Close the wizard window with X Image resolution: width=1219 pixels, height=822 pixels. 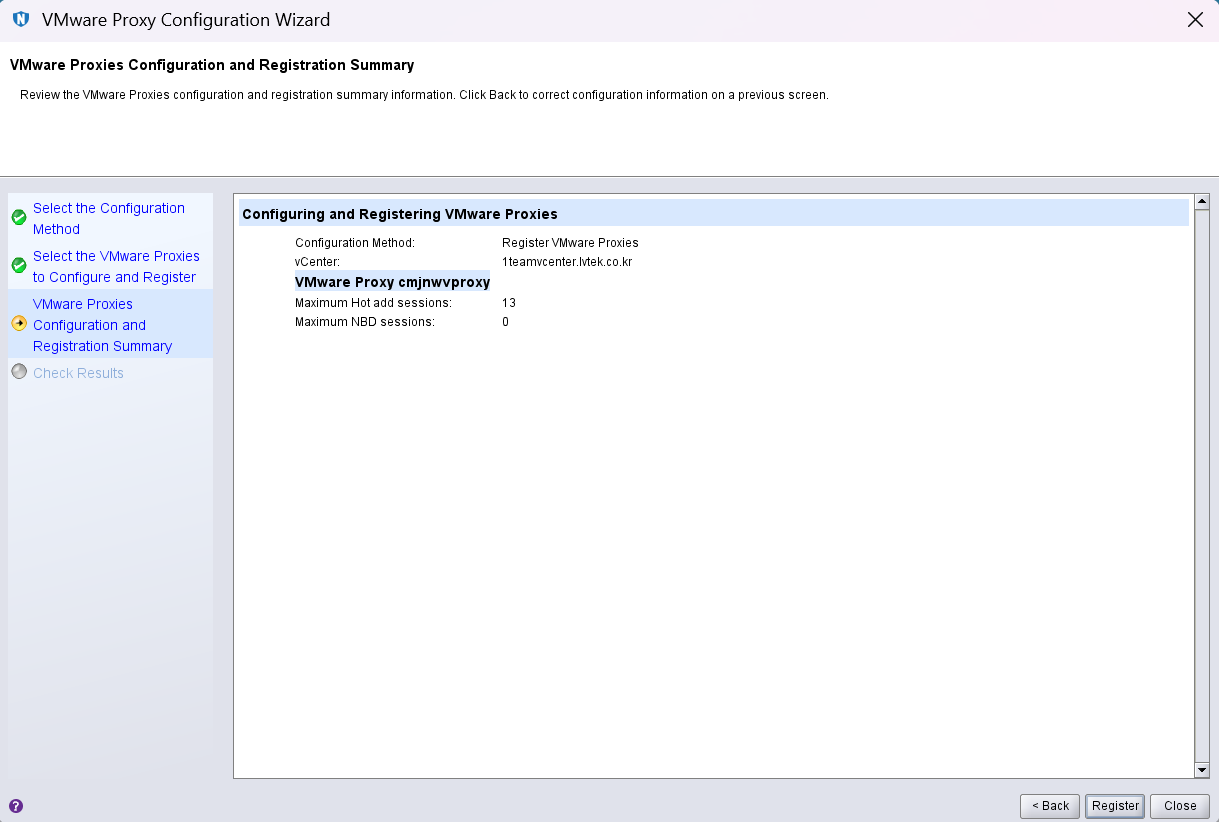(1194, 20)
